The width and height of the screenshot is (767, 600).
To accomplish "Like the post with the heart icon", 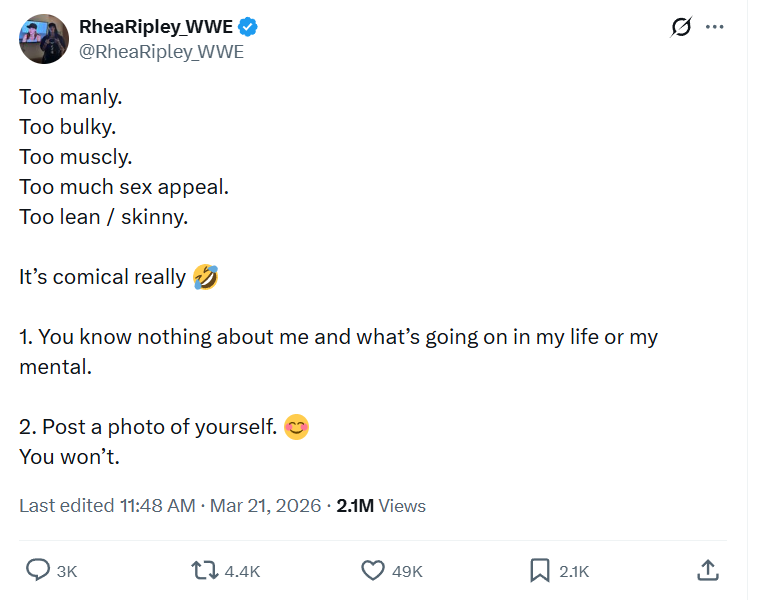I will pyautogui.click(x=372, y=570).
